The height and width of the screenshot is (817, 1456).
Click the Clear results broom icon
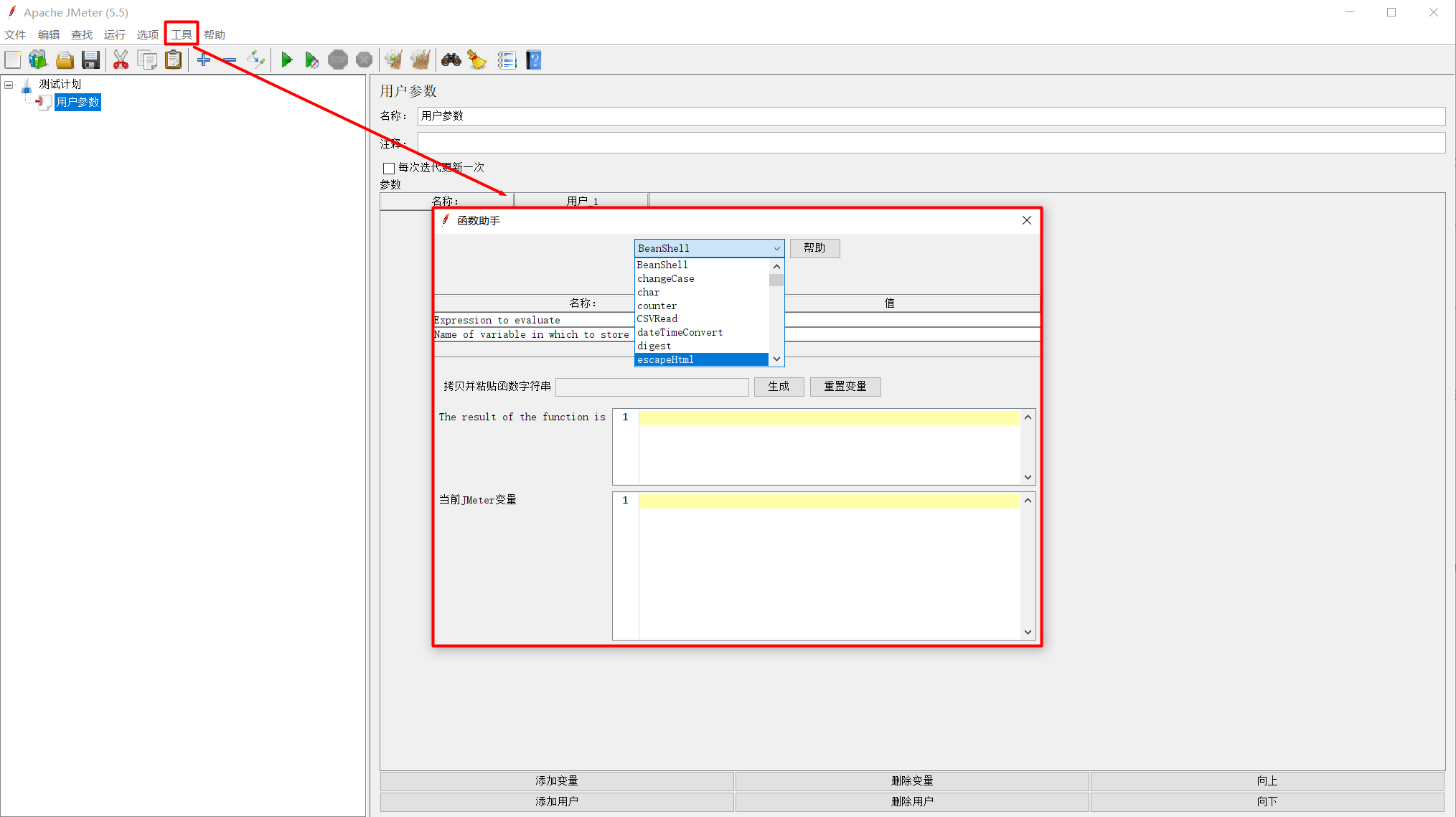[393, 60]
